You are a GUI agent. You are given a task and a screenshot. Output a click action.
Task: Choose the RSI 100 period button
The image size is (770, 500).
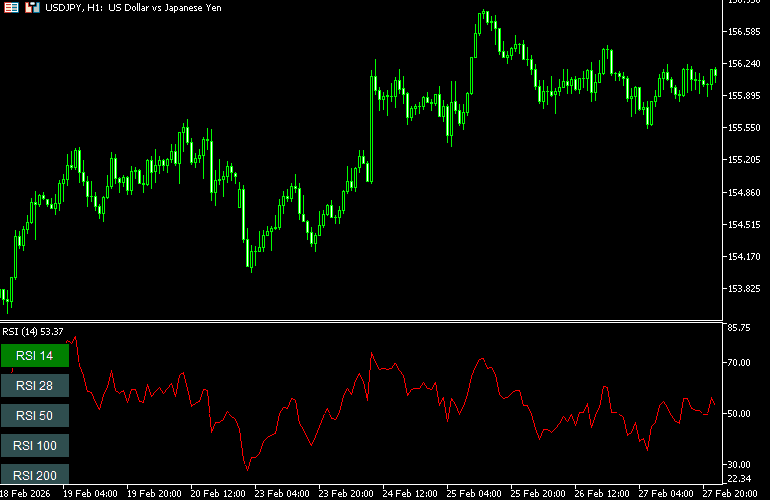pyautogui.click(x=35, y=446)
